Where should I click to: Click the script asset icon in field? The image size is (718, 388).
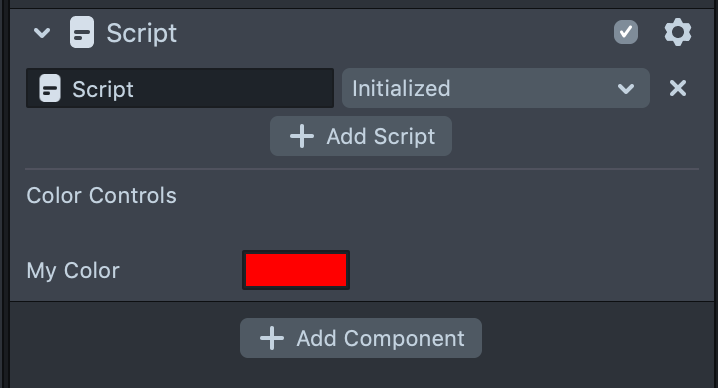click(50, 88)
